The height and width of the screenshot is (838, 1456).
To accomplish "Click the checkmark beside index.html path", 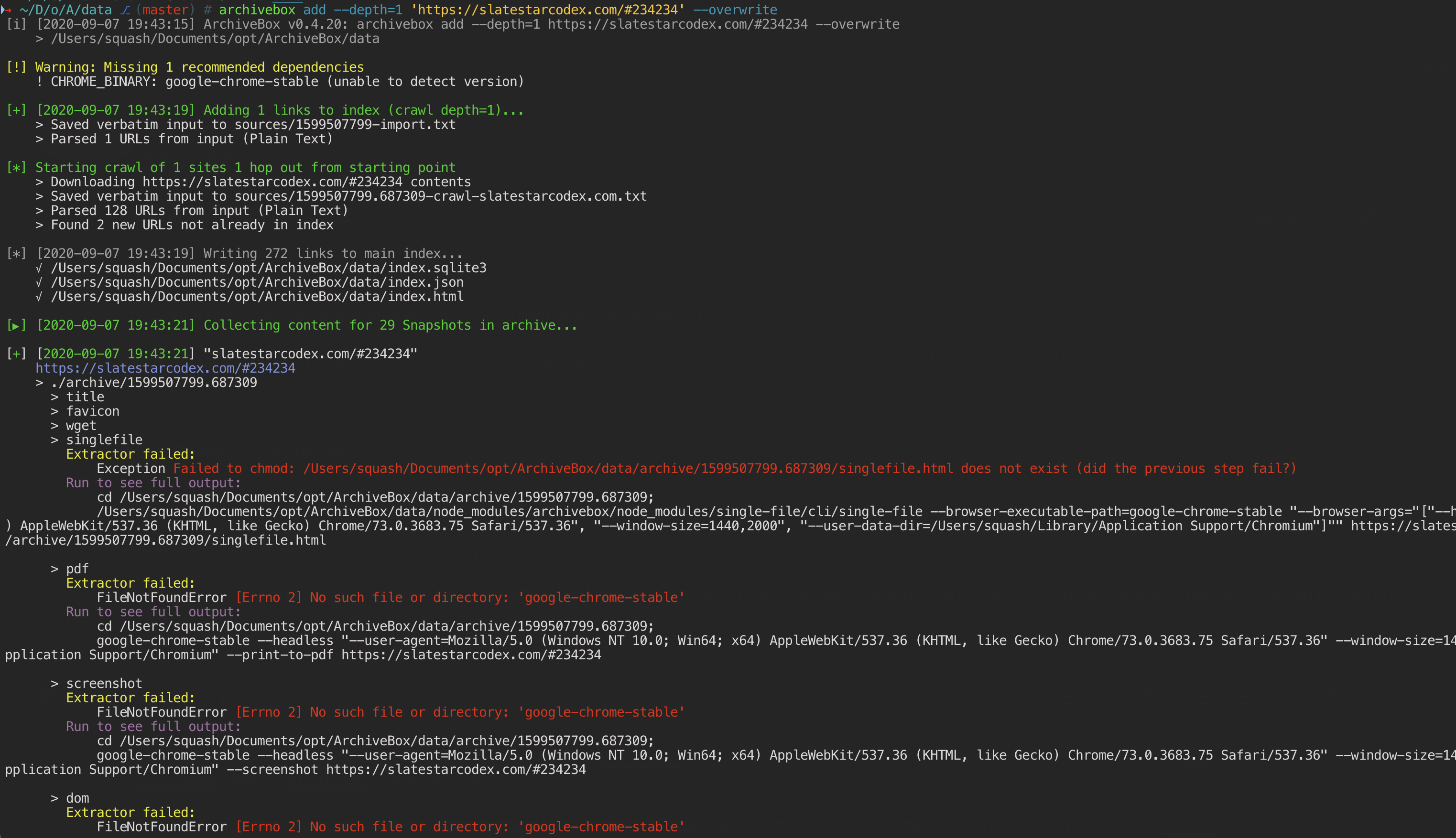I will point(39,297).
